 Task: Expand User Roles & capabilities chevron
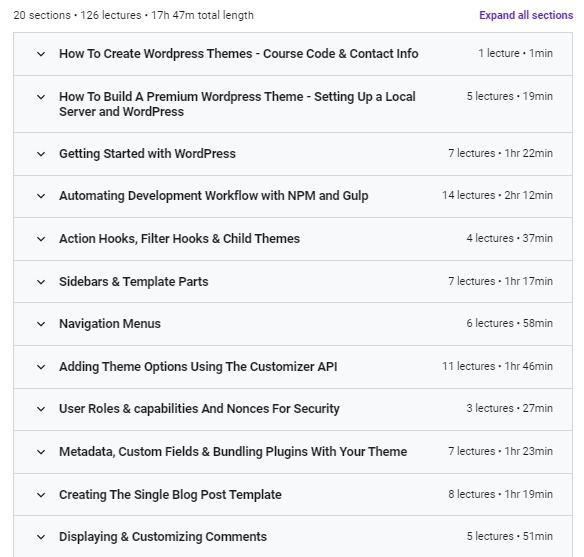point(41,409)
